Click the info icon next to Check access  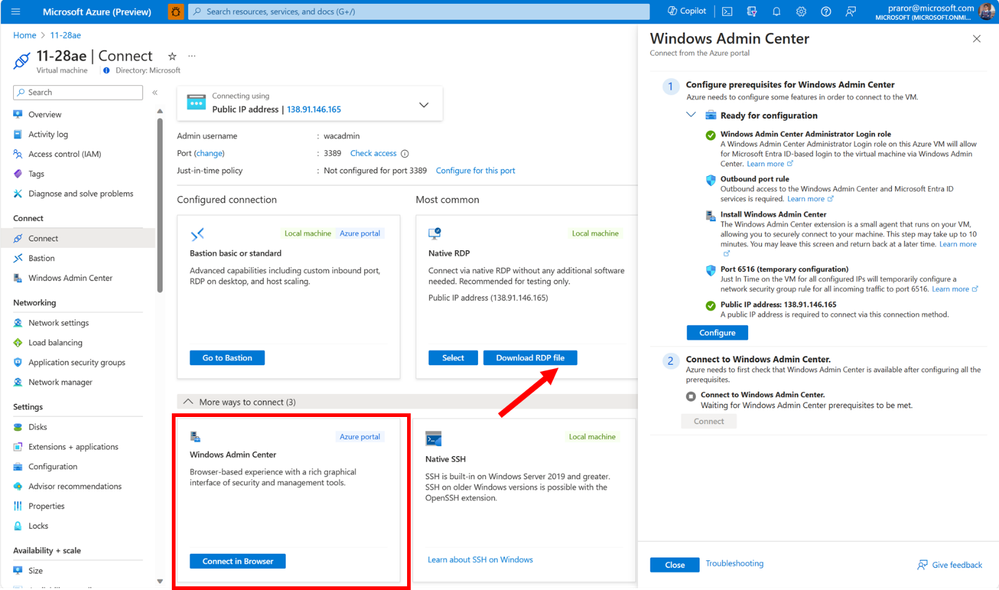[x=405, y=154]
